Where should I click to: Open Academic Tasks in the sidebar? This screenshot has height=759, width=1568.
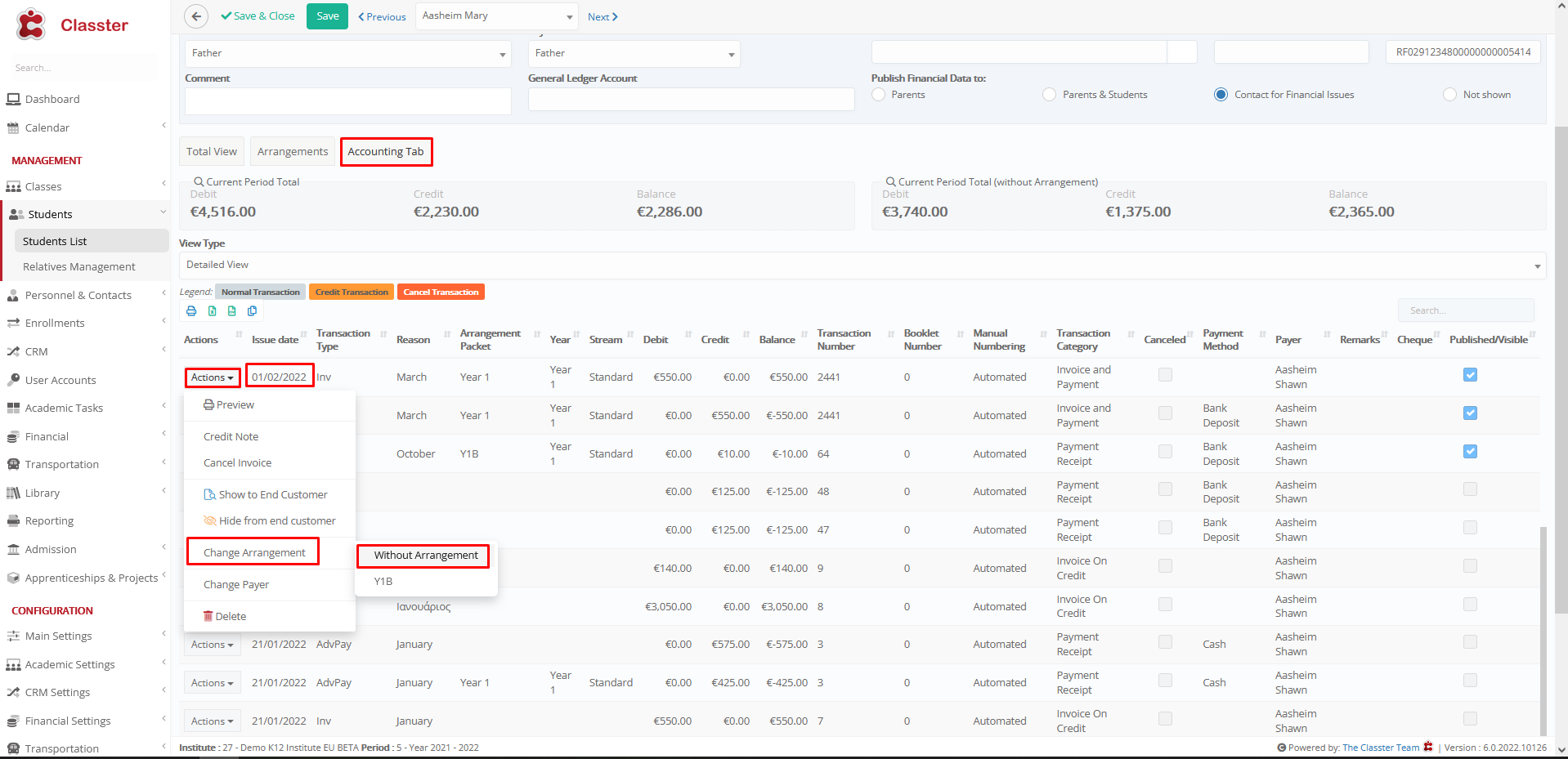click(64, 409)
